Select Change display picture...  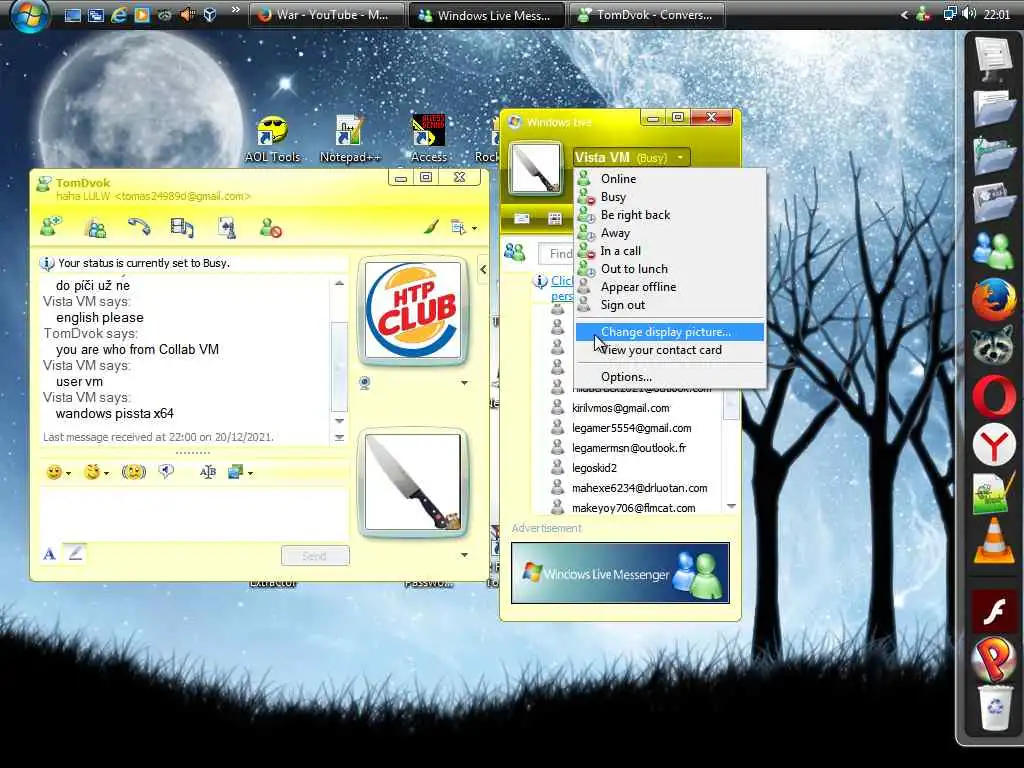click(669, 332)
